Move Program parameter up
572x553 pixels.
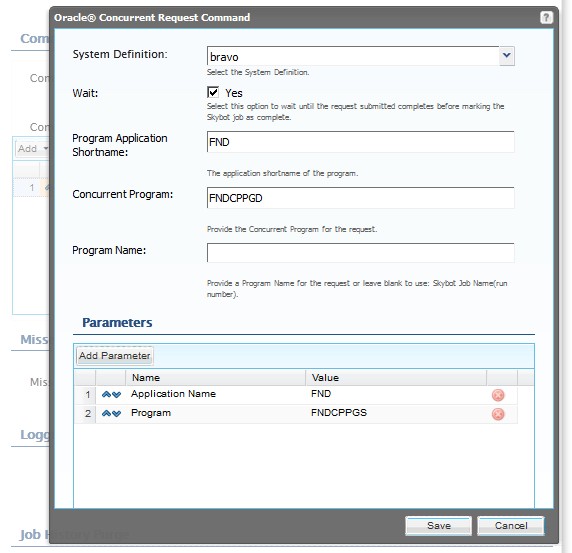[106, 414]
